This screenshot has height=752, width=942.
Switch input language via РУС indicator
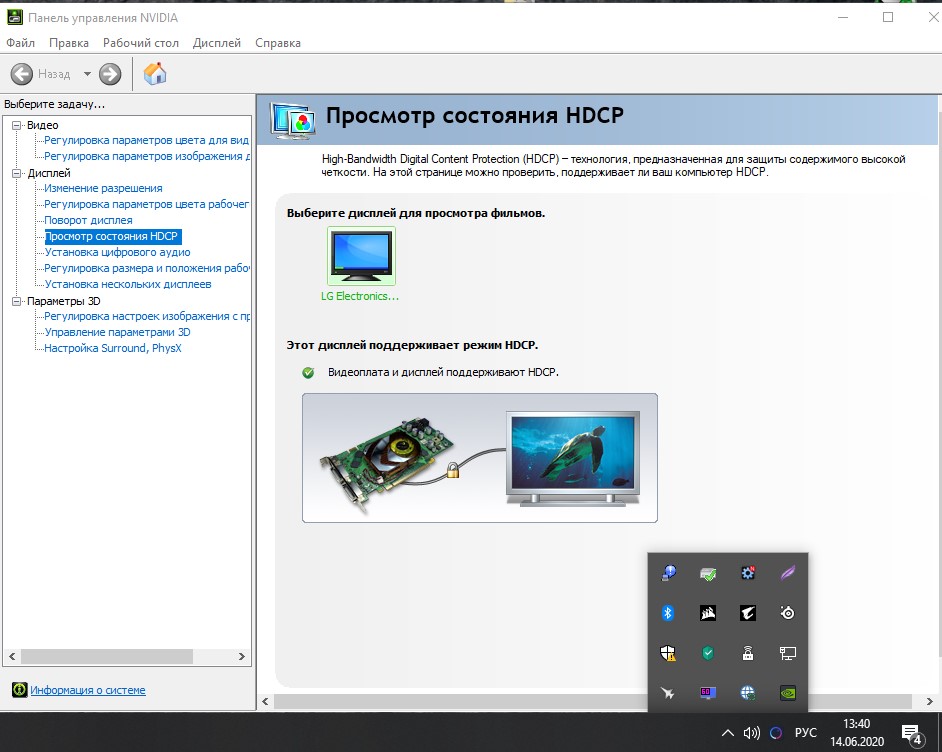(x=806, y=733)
